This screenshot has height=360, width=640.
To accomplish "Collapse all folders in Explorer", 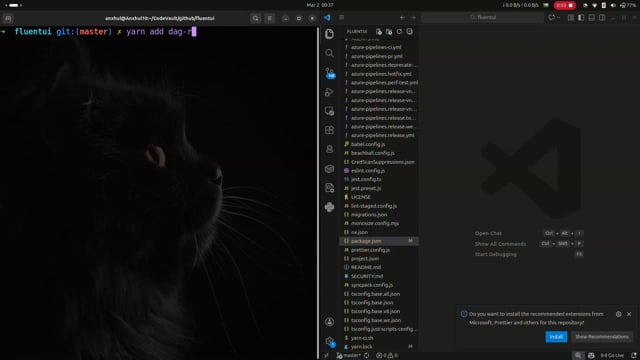I will click(x=409, y=31).
